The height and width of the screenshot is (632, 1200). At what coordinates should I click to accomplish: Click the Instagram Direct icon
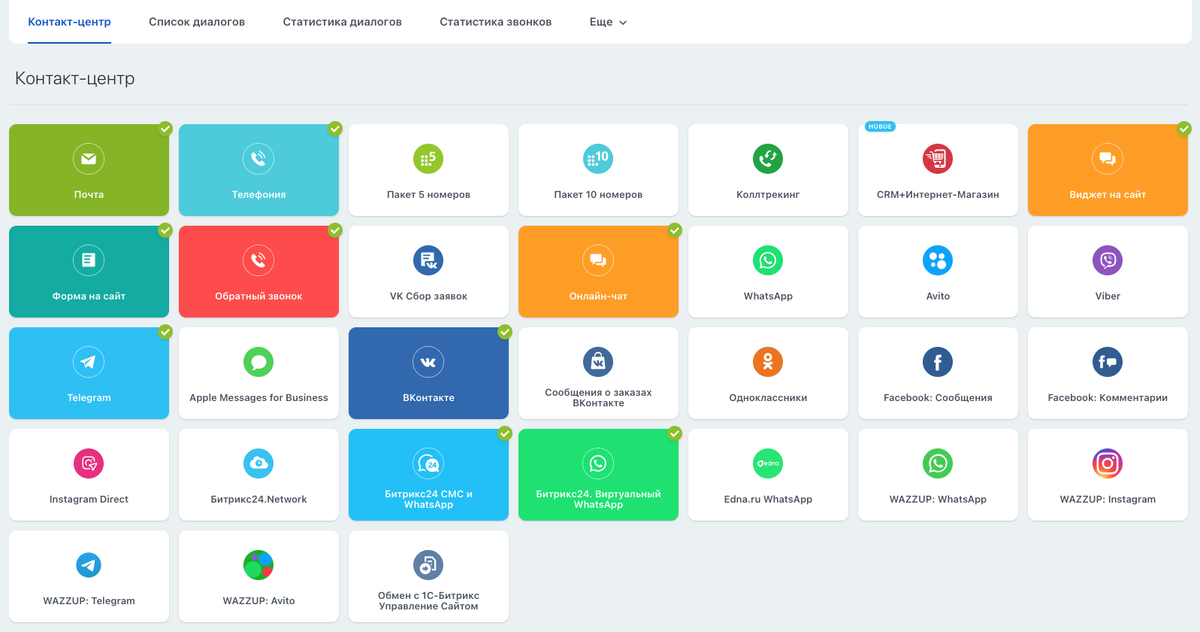[88, 463]
